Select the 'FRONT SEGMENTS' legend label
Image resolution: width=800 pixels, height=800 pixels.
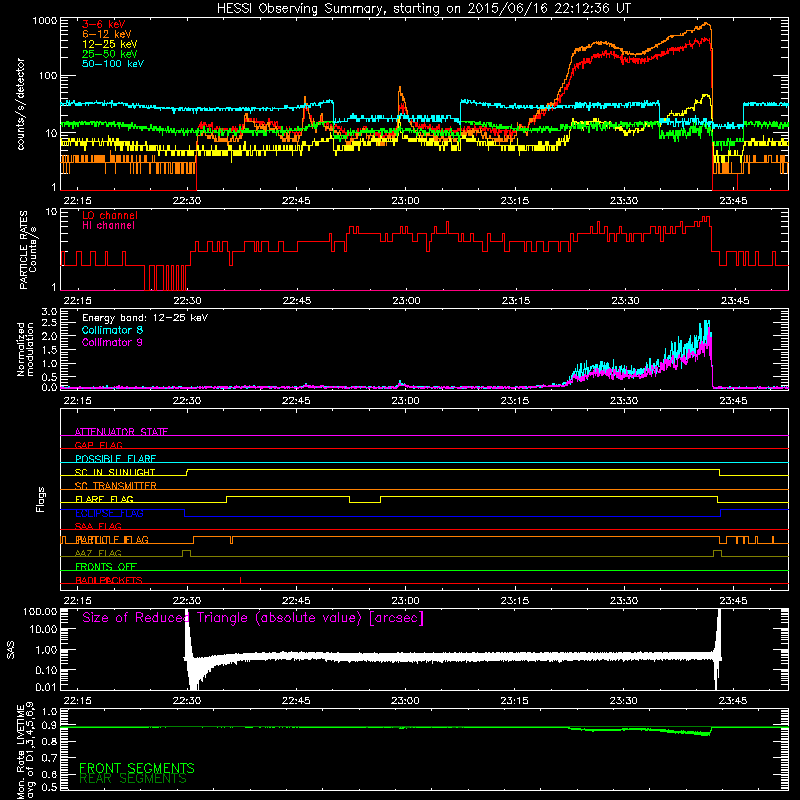coord(137,768)
